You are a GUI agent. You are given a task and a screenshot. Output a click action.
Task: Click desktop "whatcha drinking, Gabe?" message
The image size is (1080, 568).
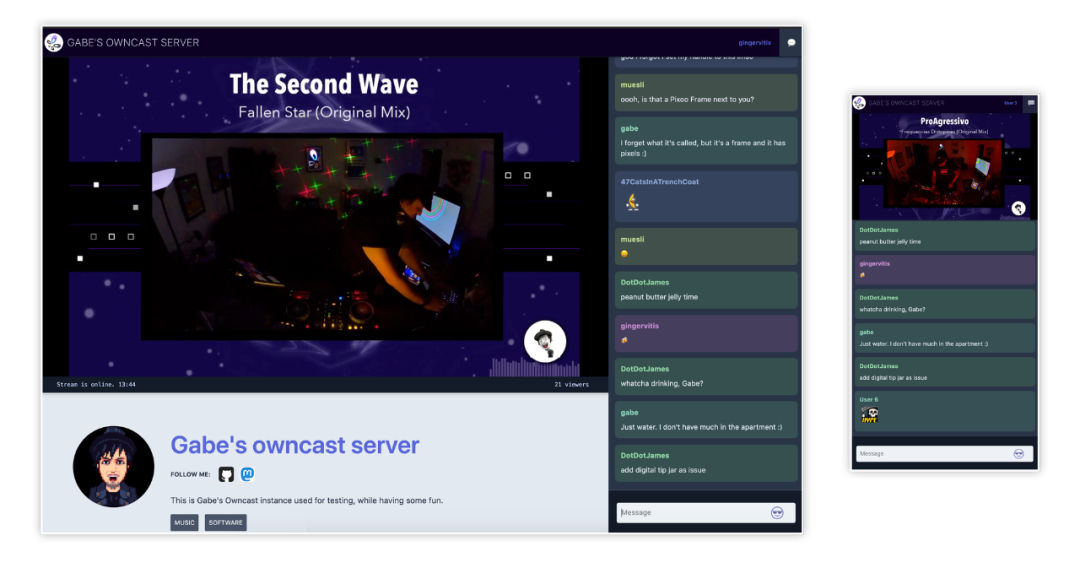tap(706, 377)
